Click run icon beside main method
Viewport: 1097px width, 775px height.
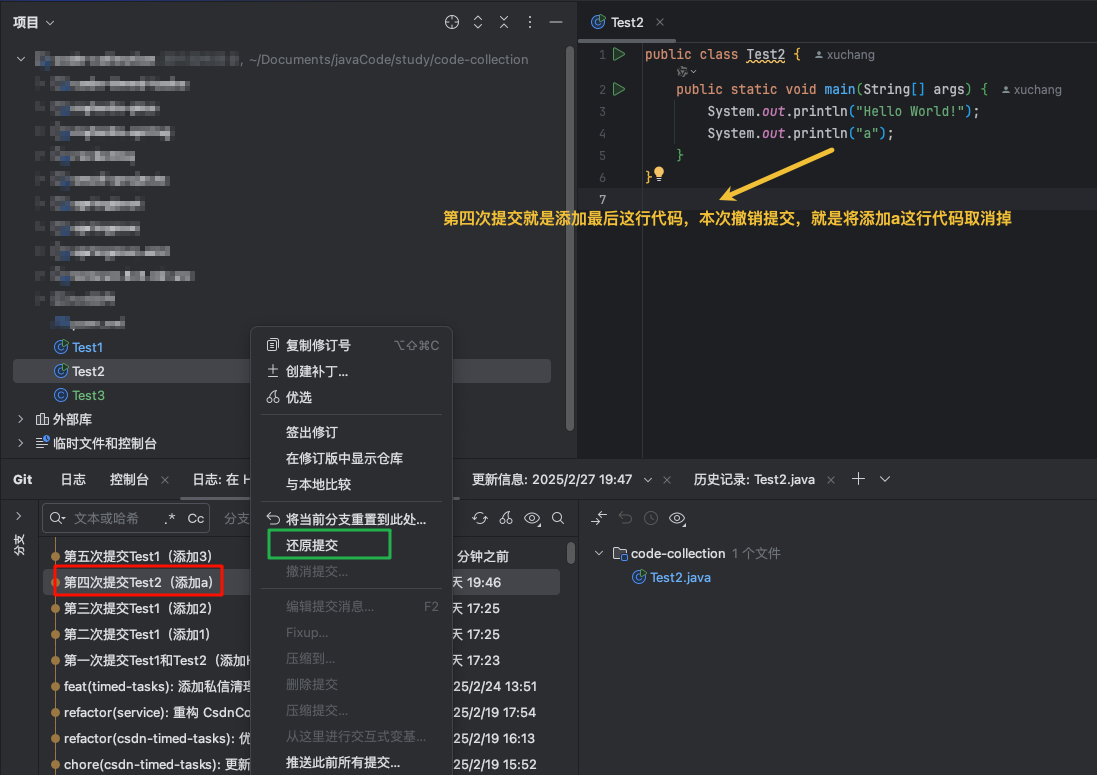[619, 89]
